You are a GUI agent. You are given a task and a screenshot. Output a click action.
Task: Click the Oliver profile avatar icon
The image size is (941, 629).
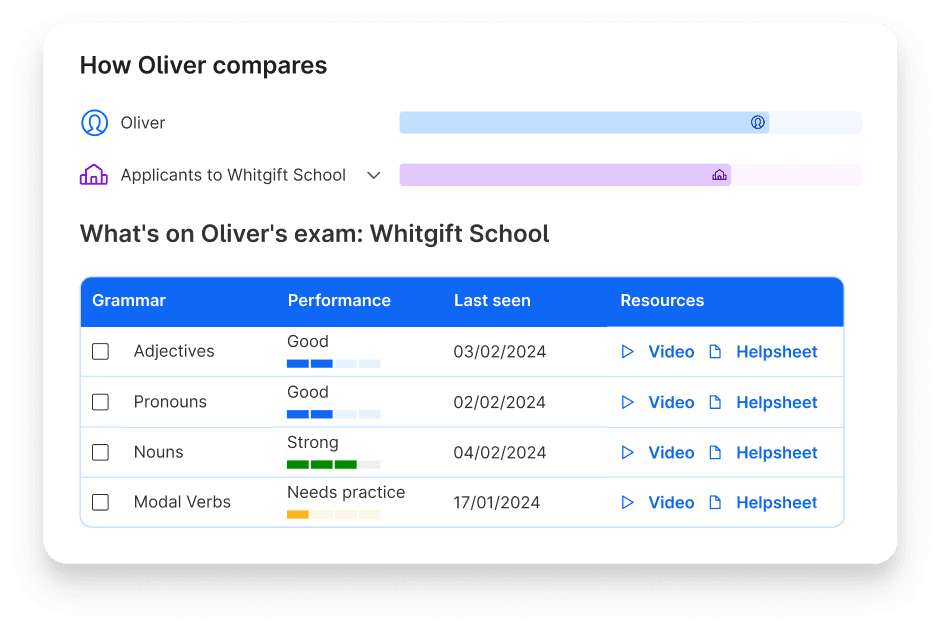tap(94, 122)
